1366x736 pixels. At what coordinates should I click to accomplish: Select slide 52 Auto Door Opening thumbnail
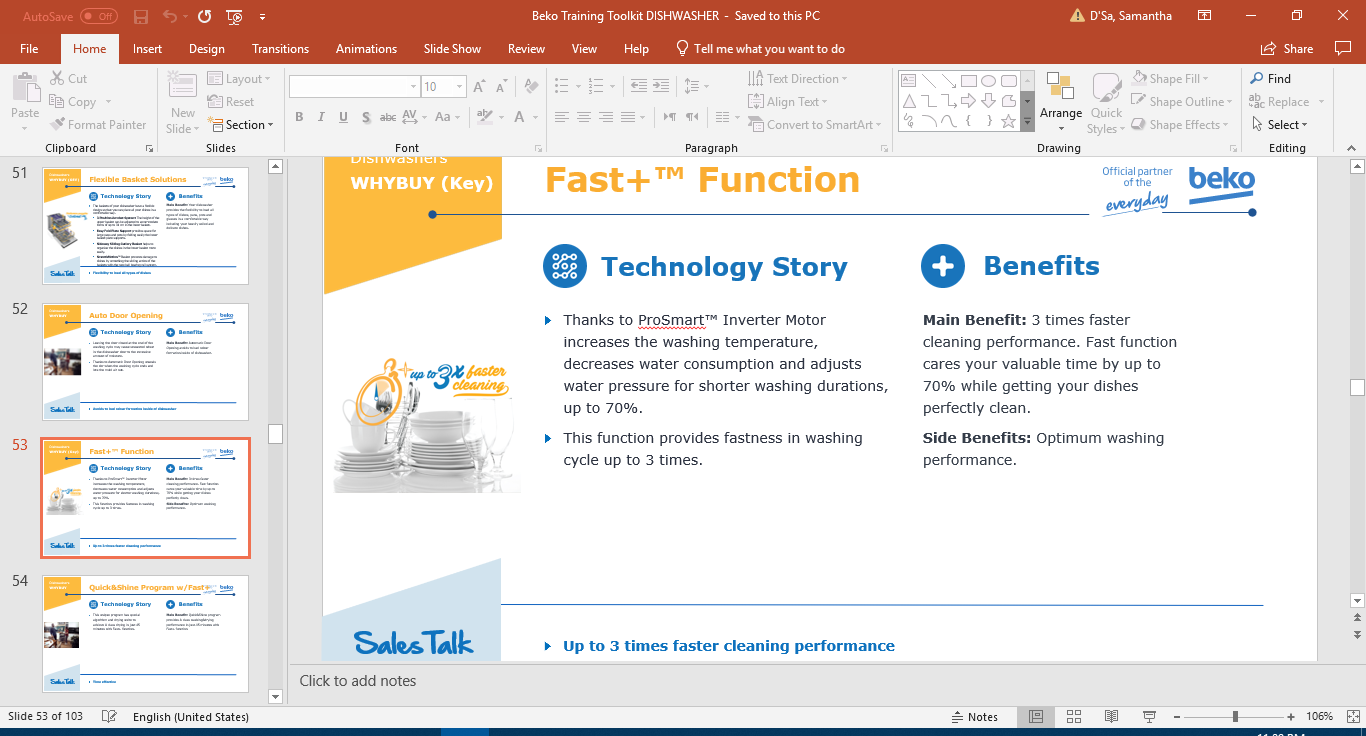145,362
